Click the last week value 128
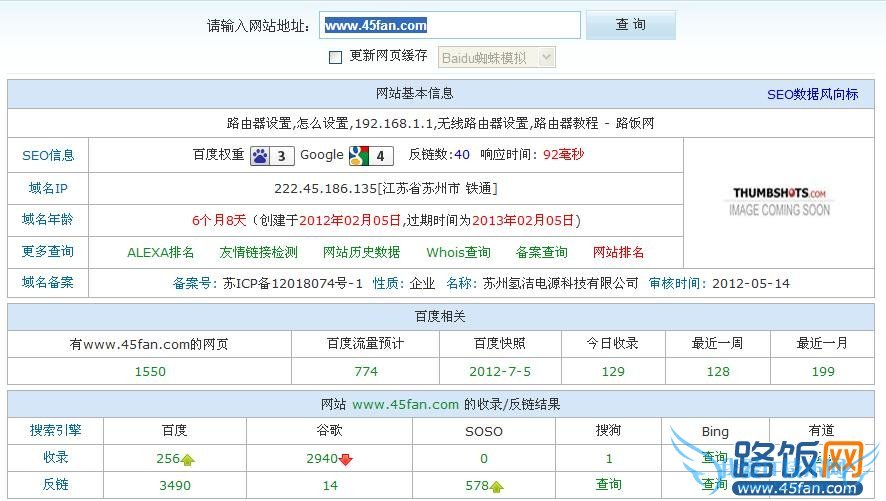The image size is (886, 501). click(718, 372)
